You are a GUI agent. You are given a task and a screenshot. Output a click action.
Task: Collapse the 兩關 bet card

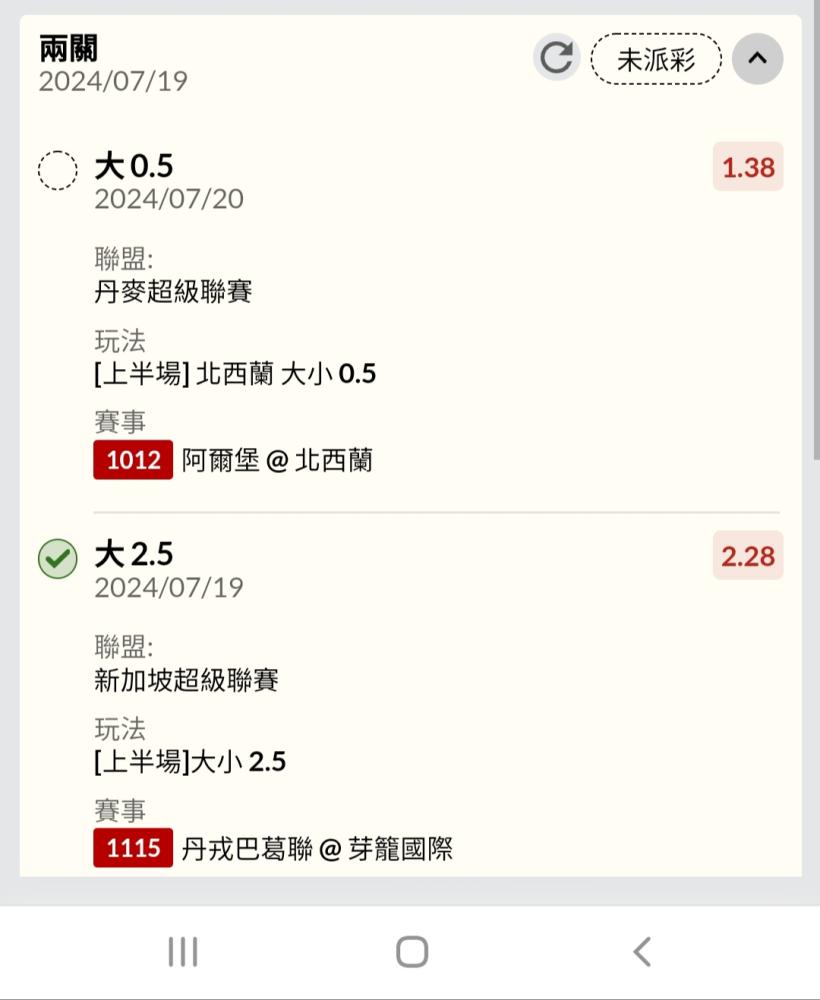point(757,59)
